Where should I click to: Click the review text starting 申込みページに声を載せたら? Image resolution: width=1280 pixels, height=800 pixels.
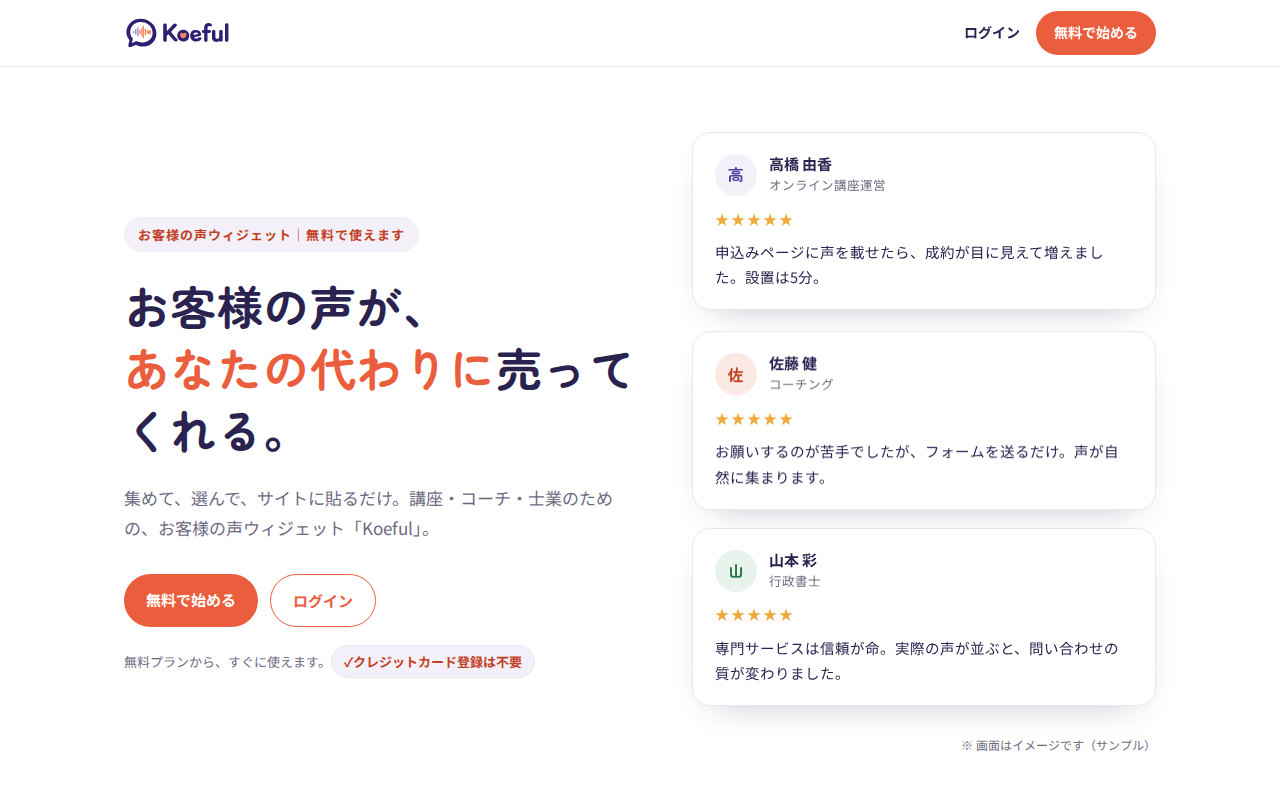click(910, 265)
